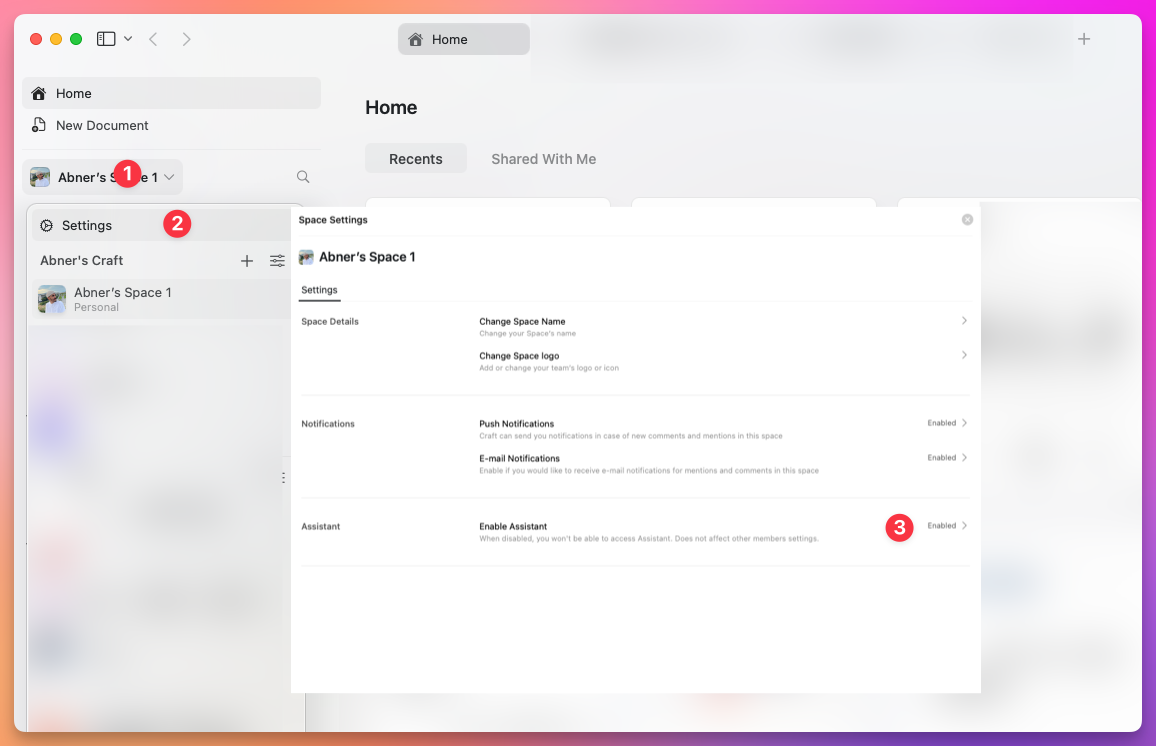Click the New Document page icon
The image size is (1156, 746).
pyautogui.click(x=39, y=125)
